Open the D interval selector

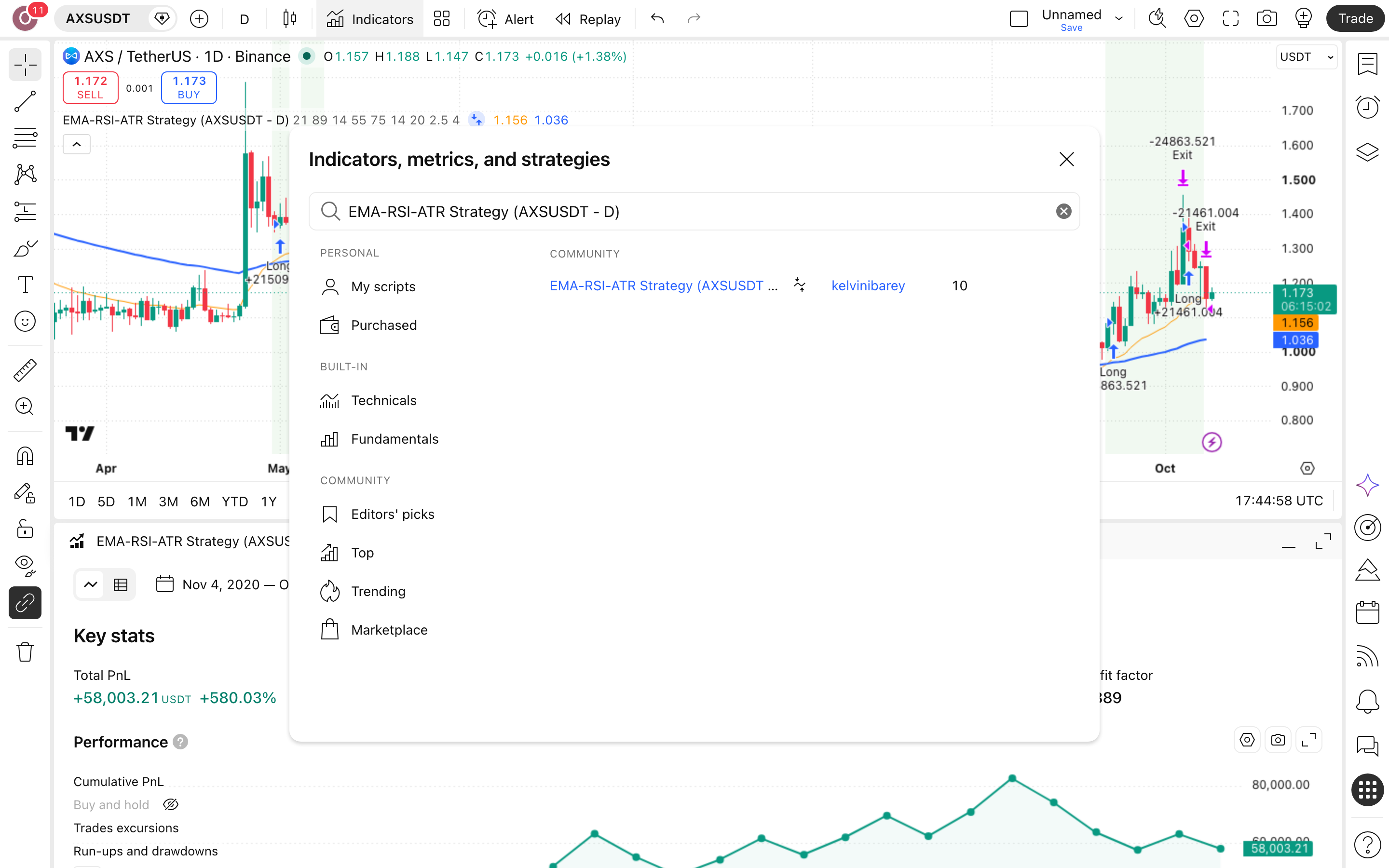[245, 19]
